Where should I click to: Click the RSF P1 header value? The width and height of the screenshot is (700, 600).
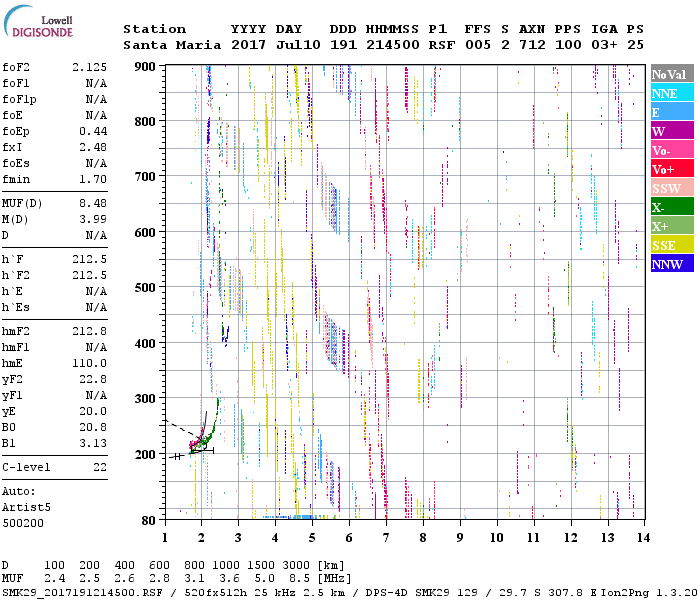(442, 45)
